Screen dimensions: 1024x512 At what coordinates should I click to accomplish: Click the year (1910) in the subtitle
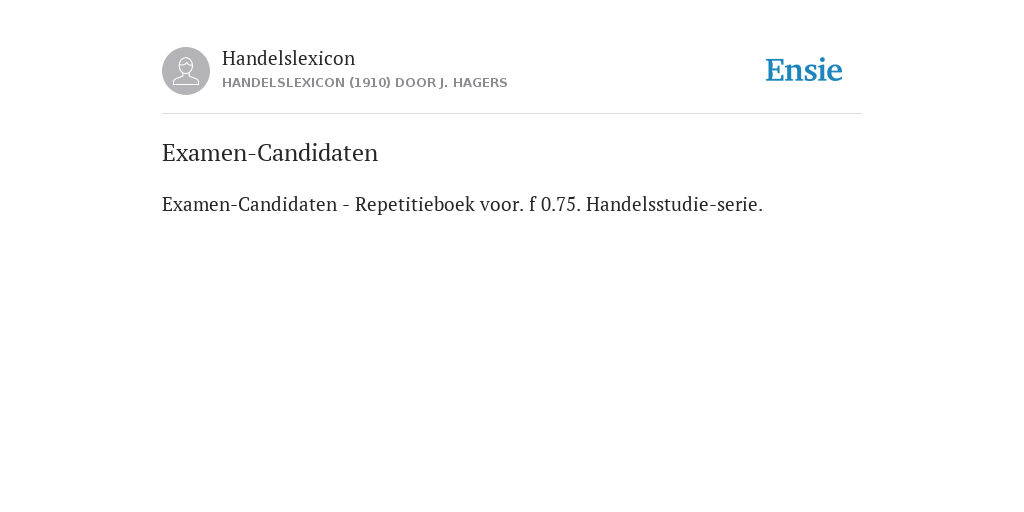pos(370,83)
